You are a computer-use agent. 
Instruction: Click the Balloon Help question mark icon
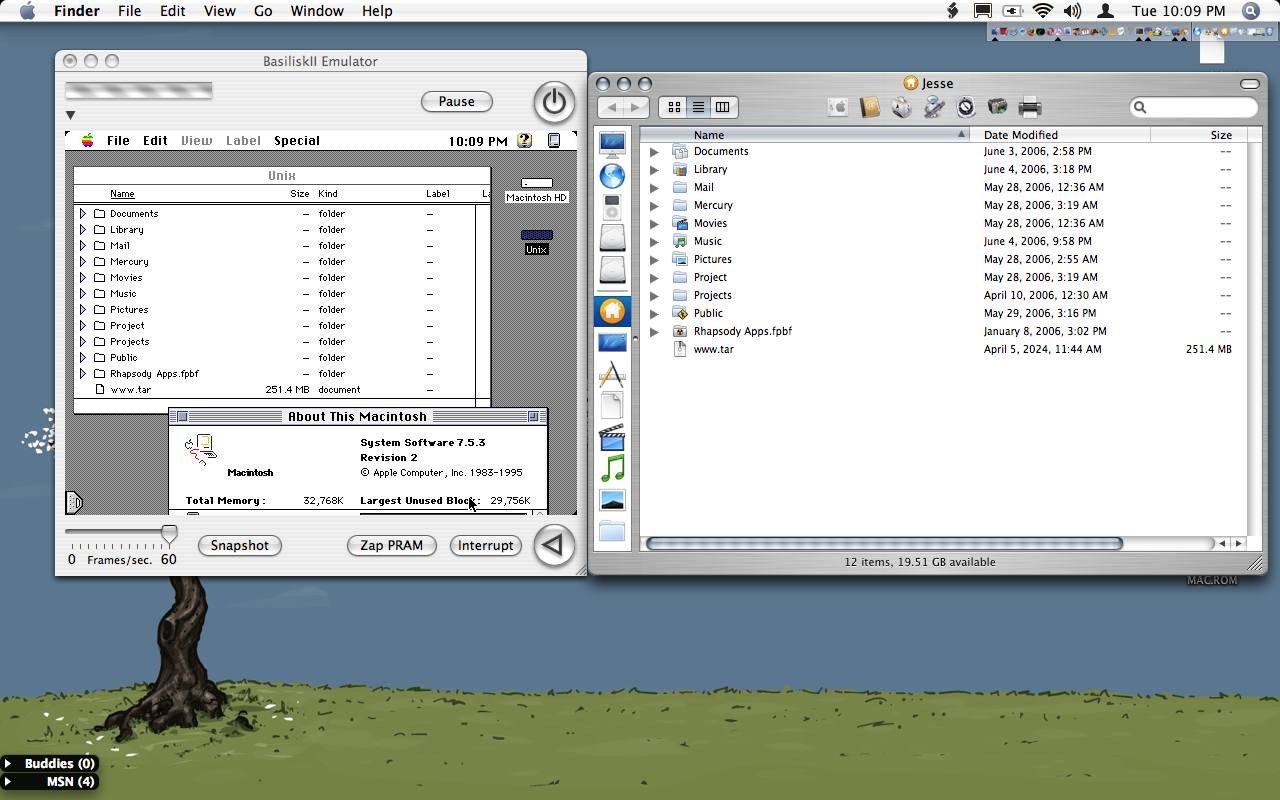pyautogui.click(x=524, y=141)
